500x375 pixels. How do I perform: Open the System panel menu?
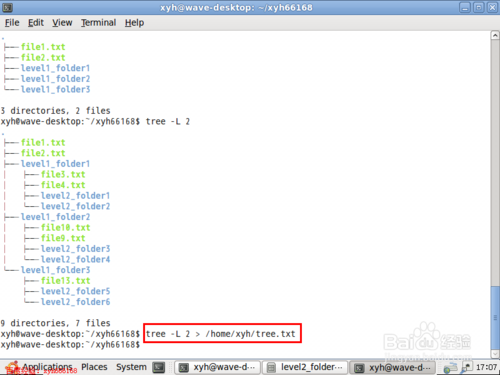click(x=131, y=367)
